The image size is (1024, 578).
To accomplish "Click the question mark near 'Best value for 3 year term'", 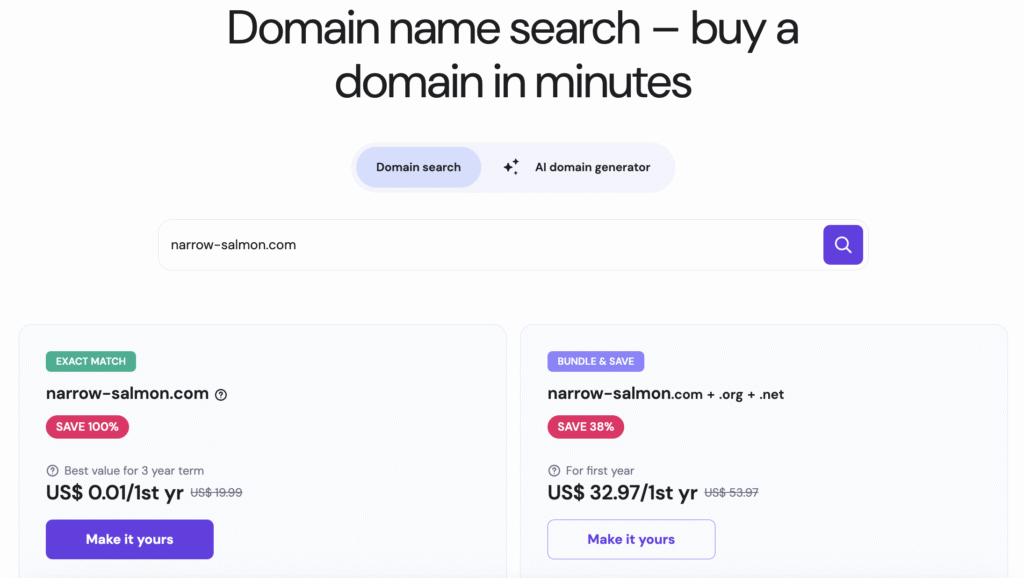I will tap(52, 470).
